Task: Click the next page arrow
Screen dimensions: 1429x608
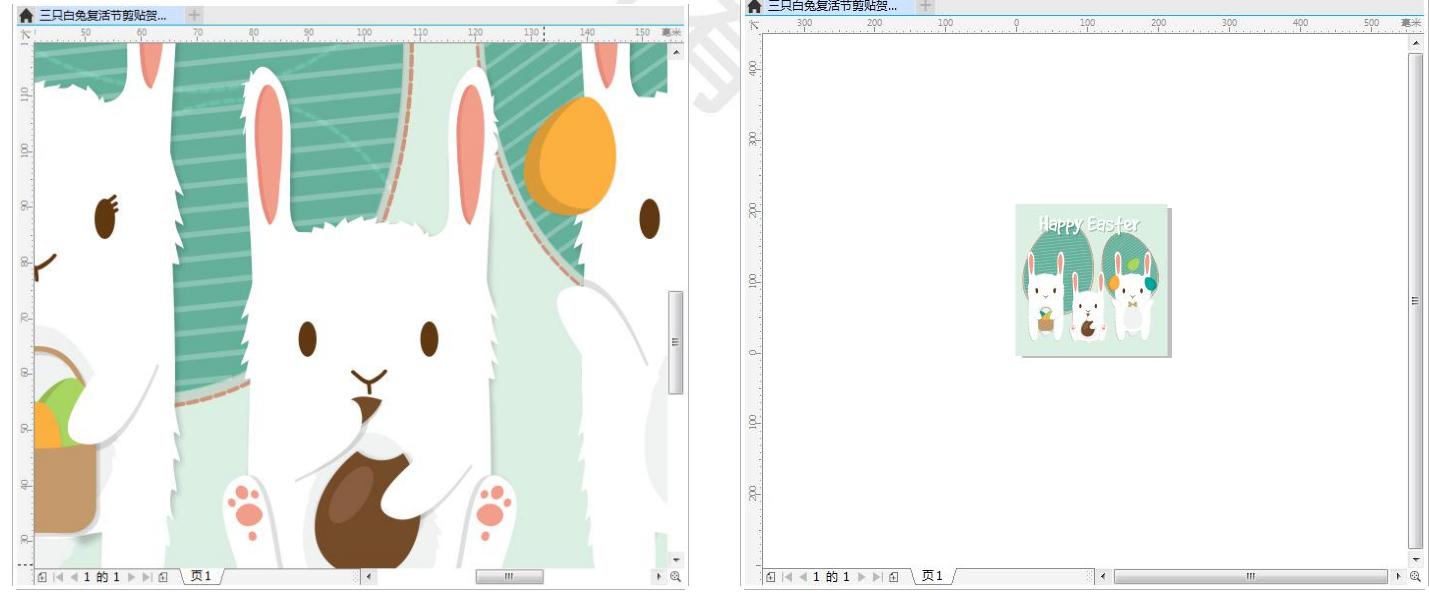Action: pos(132,574)
